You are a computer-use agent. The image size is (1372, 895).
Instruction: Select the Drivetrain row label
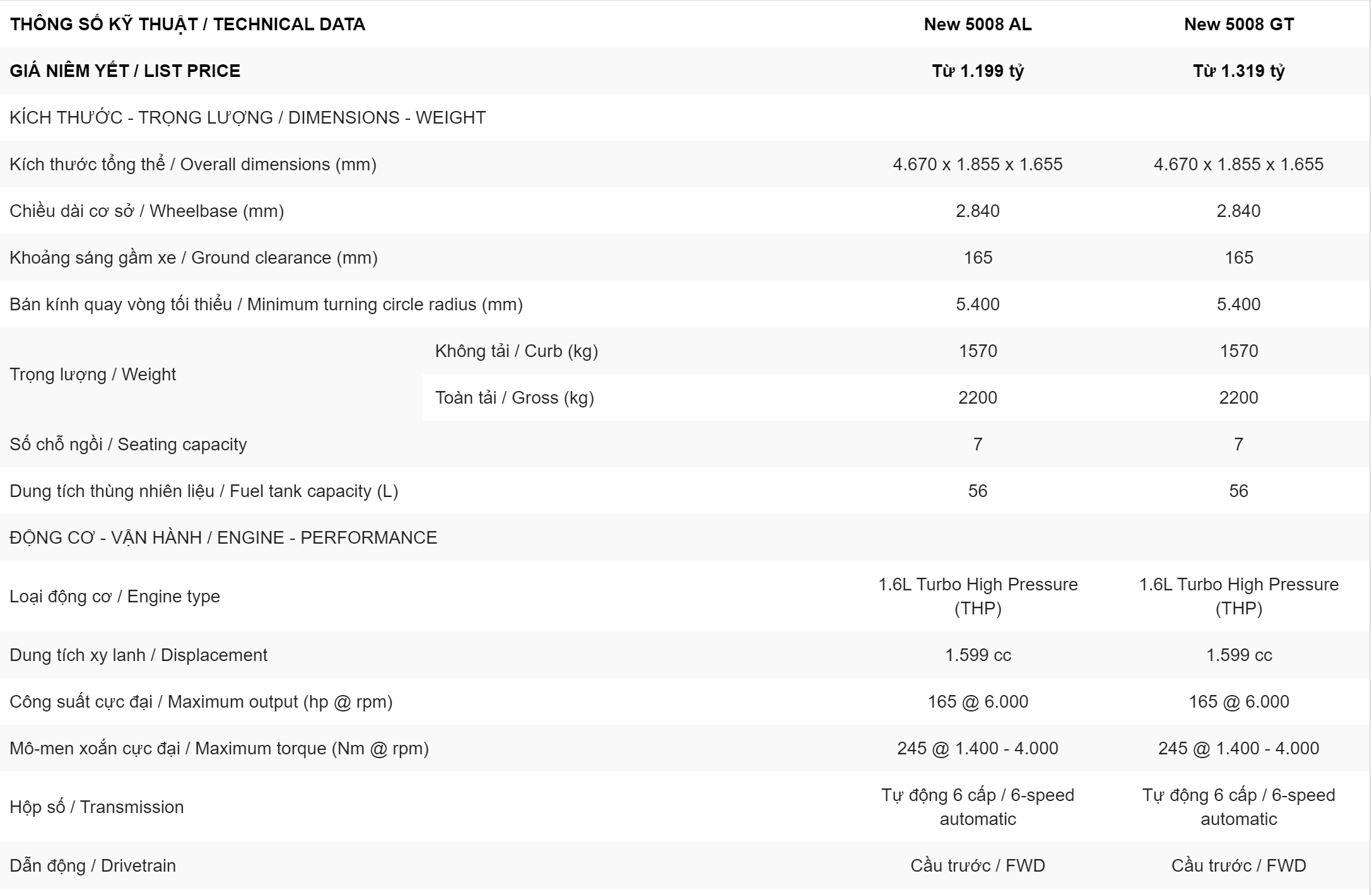pos(92,865)
